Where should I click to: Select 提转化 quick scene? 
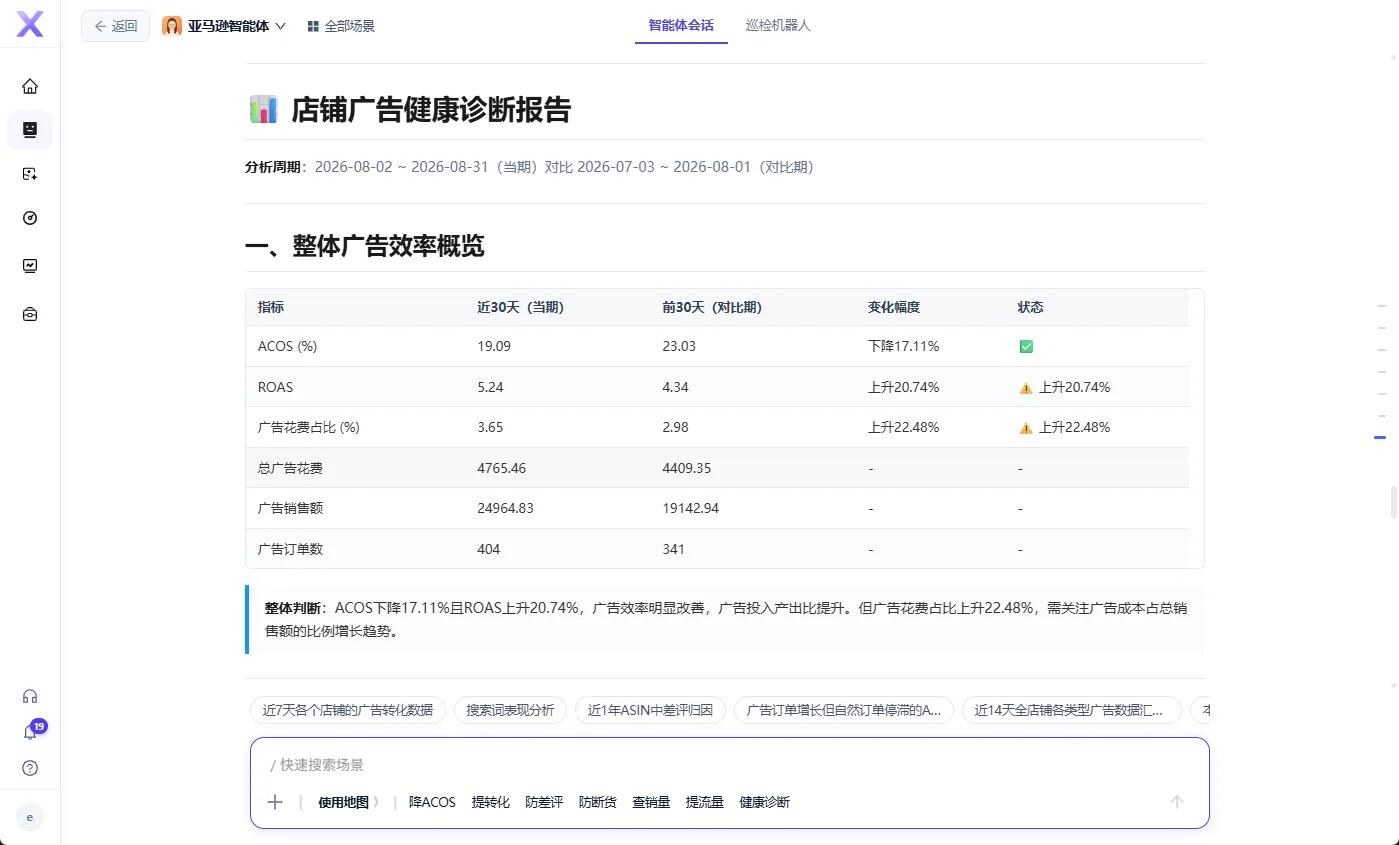[490, 802]
